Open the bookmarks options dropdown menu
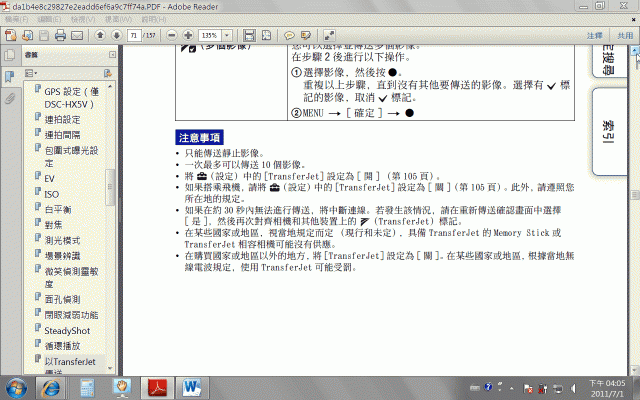Screen dimensions: 640x400 coord(31,73)
